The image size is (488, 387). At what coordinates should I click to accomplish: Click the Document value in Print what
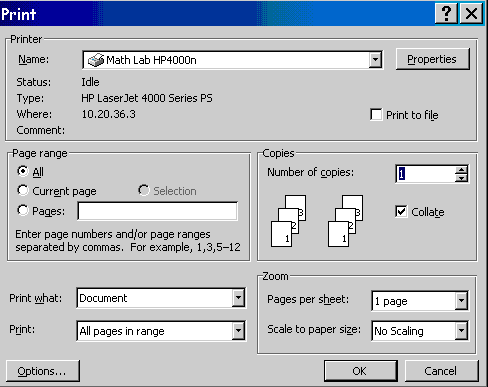[103, 298]
